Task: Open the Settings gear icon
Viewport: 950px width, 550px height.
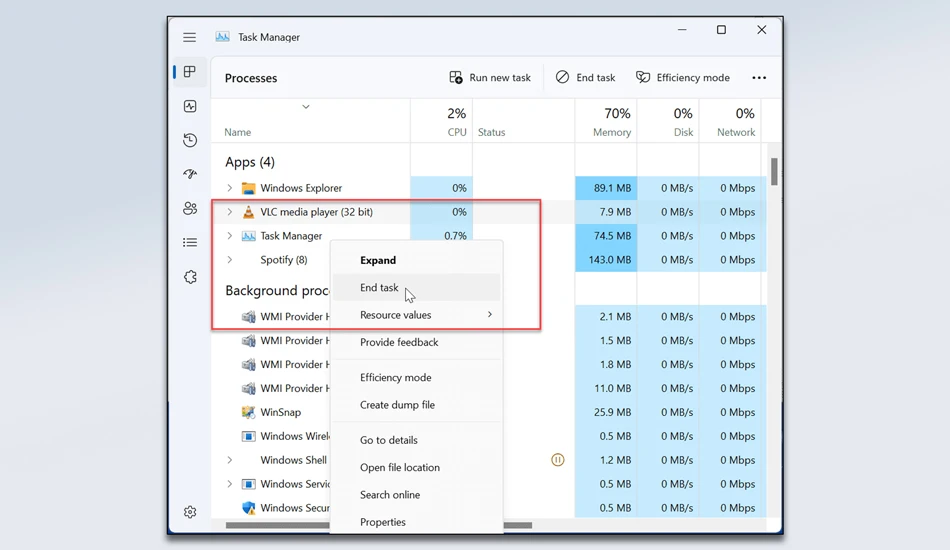Action: (x=190, y=512)
